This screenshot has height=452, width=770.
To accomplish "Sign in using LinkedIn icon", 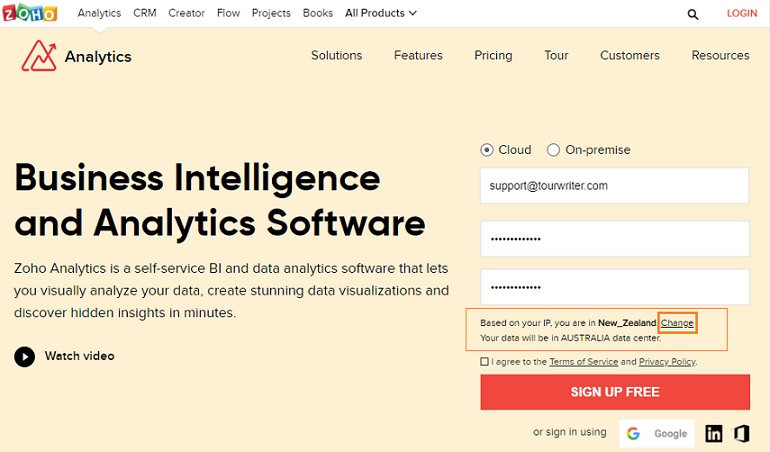I will 714,433.
